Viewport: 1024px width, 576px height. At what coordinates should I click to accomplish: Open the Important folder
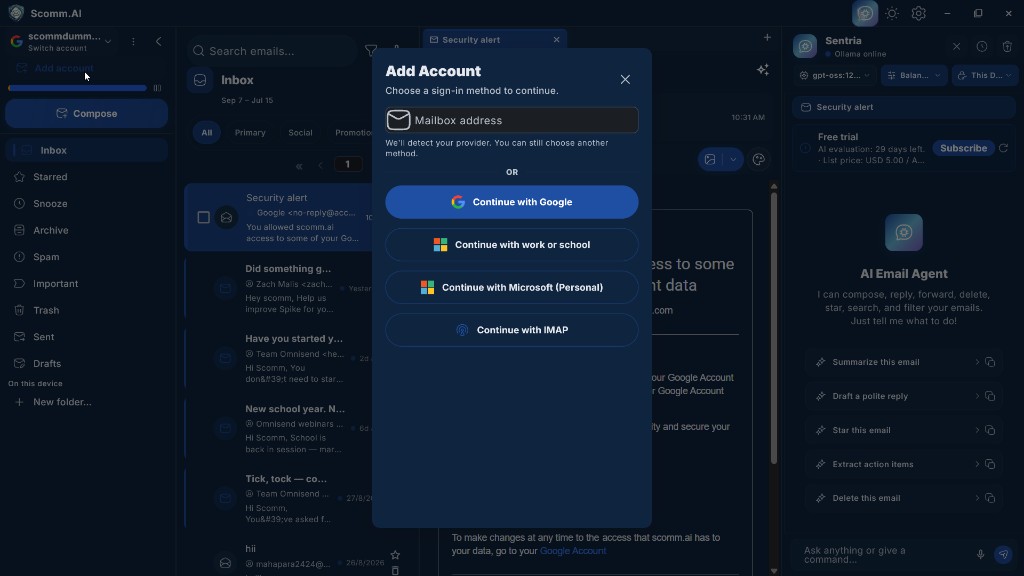[x=56, y=284]
